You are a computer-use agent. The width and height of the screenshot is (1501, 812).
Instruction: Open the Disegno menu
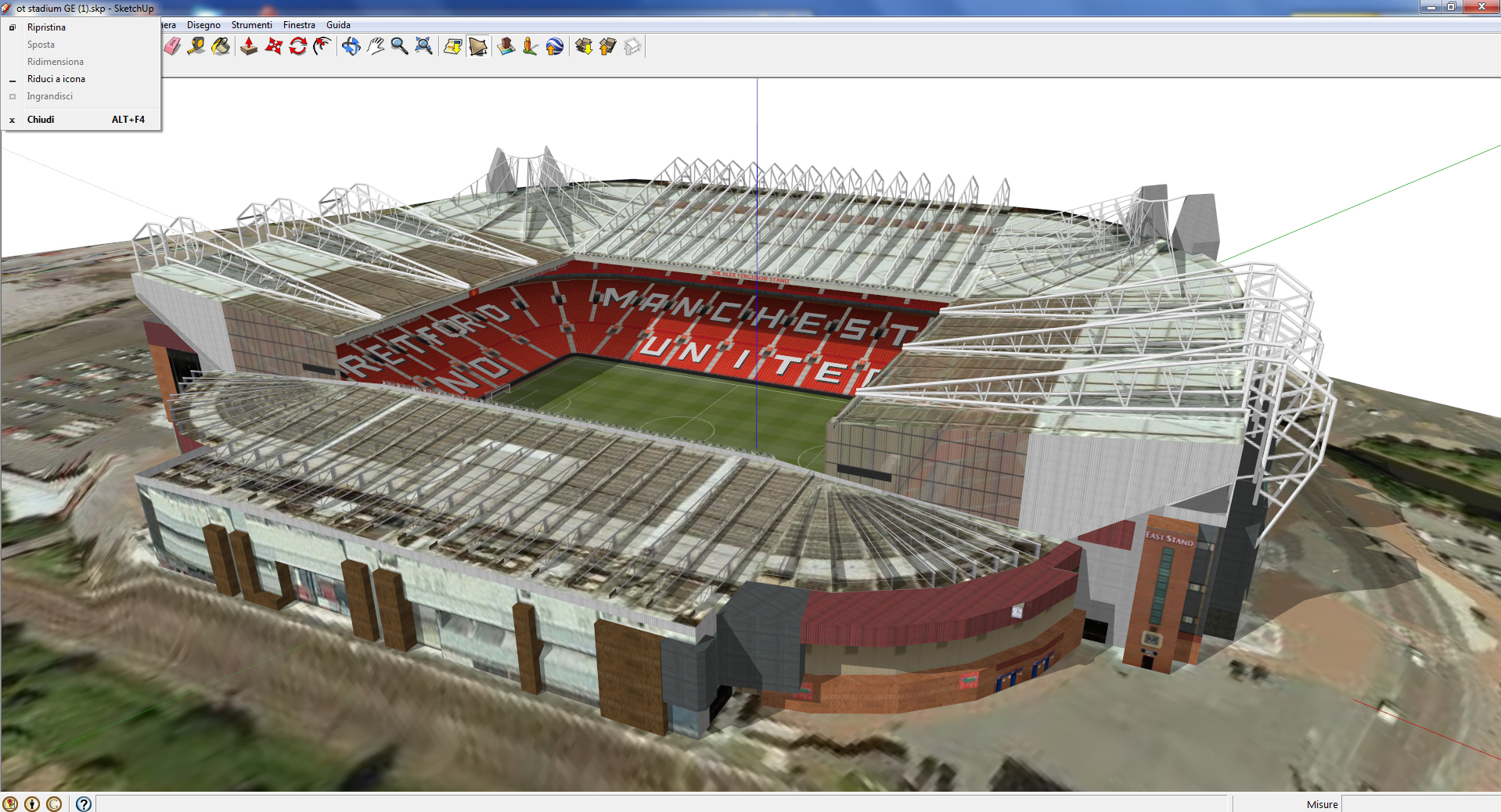click(203, 25)
